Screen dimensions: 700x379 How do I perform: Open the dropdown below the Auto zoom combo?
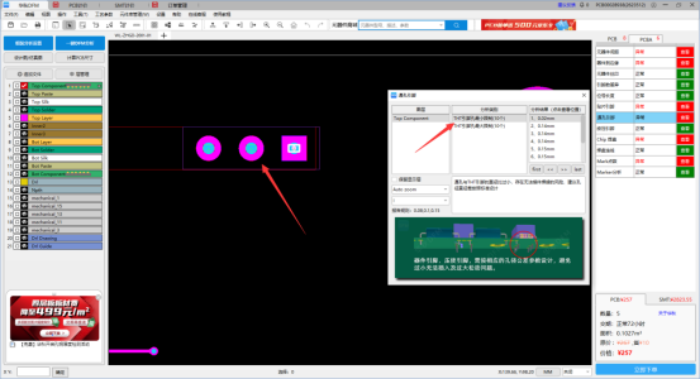click(420, 200)
